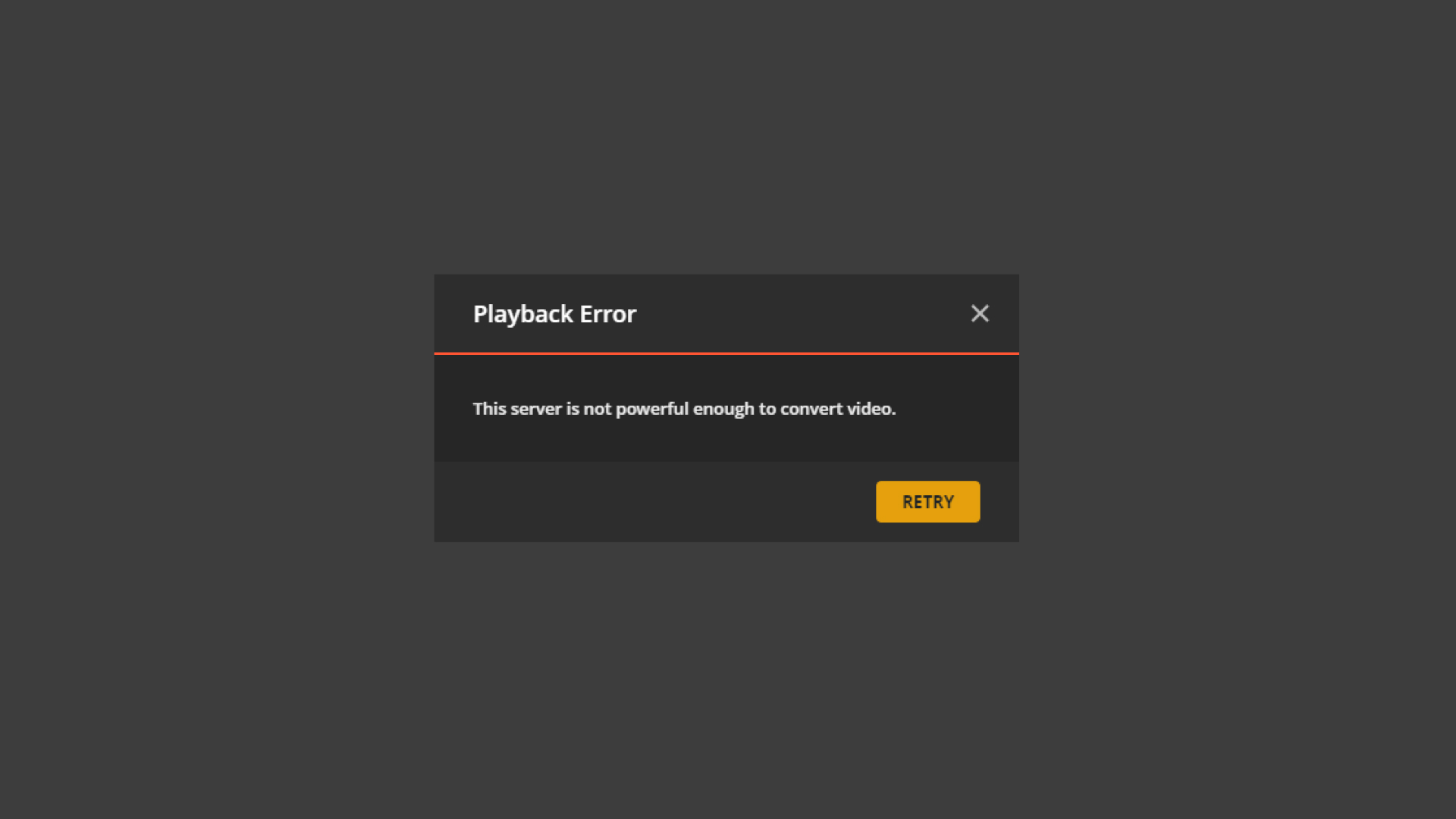Click the error message text area
This screenshot has width=1456, height=819.
tap(684, 408)
